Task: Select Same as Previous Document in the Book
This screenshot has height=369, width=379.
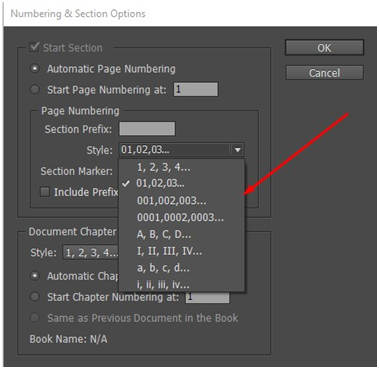Action: 35,318
